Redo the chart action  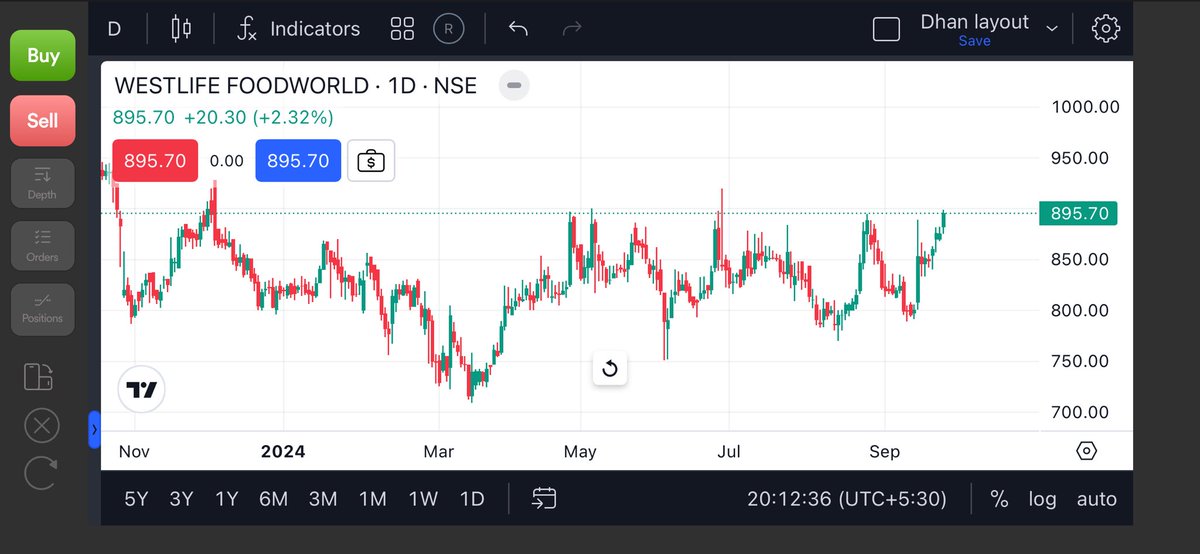point(572,29)
